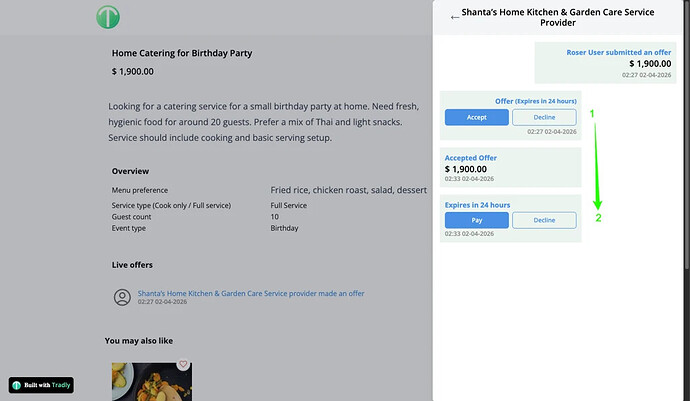
Task: Open the food thumbnail under You may also like
Action: tap(151, 381)
